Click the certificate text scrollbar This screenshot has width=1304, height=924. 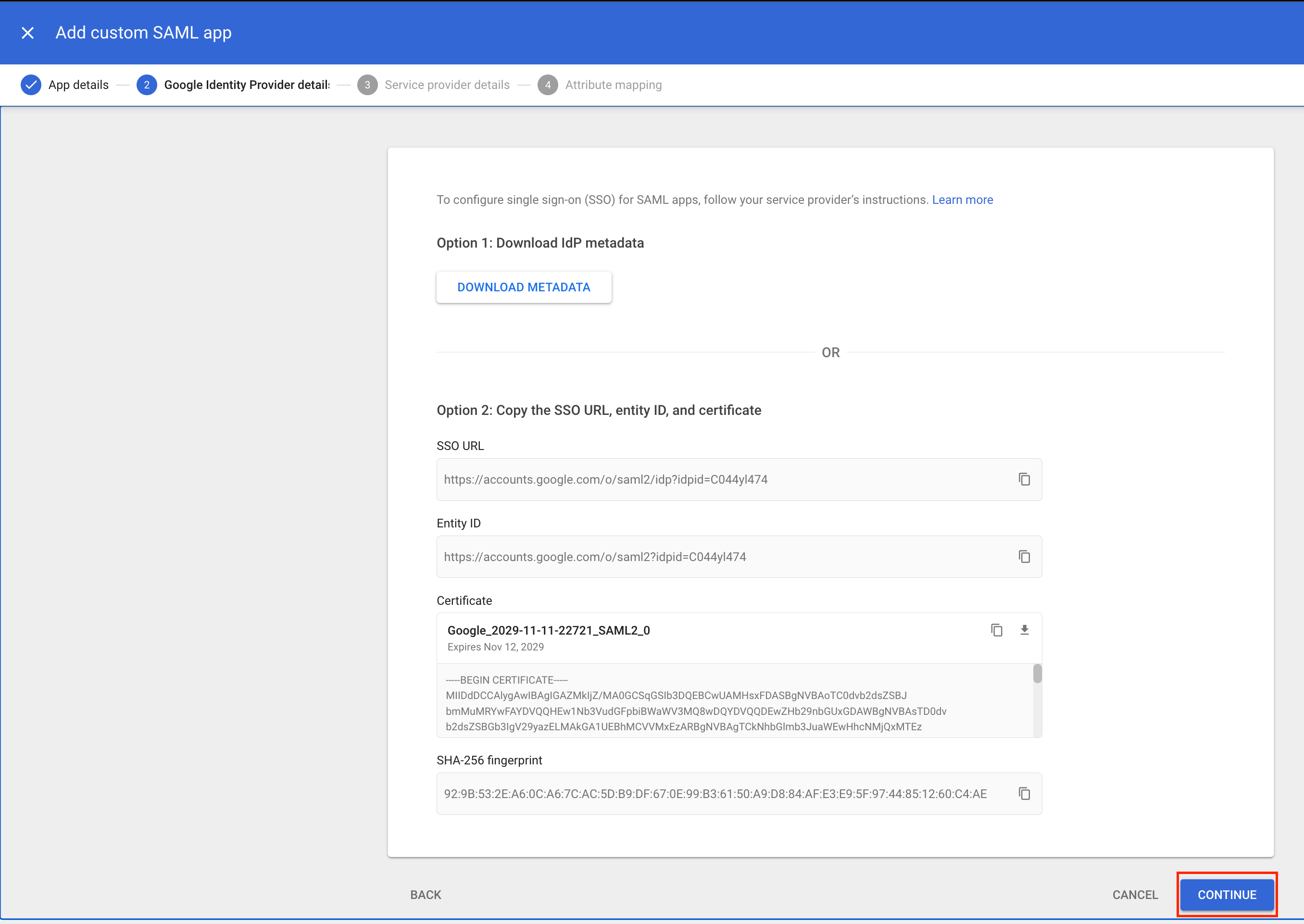(1037, 674)
